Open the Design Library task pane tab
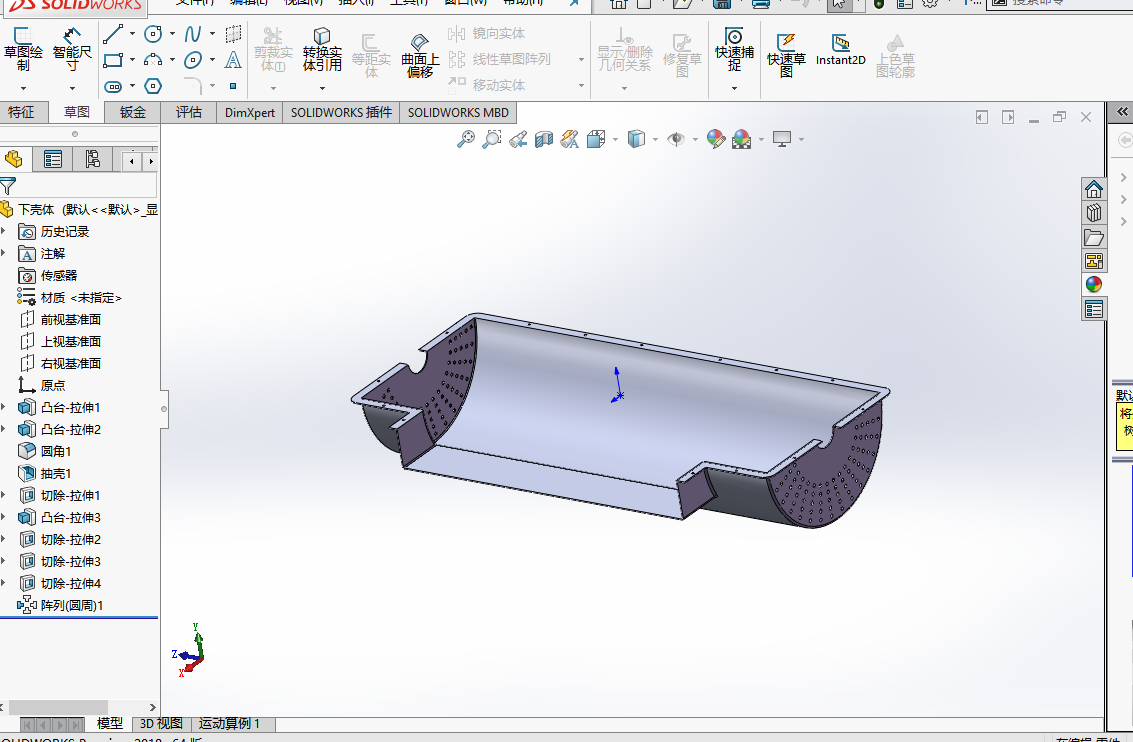Screen dimensions: 1133x742 pyautogui.click(x=1094, y=212)
